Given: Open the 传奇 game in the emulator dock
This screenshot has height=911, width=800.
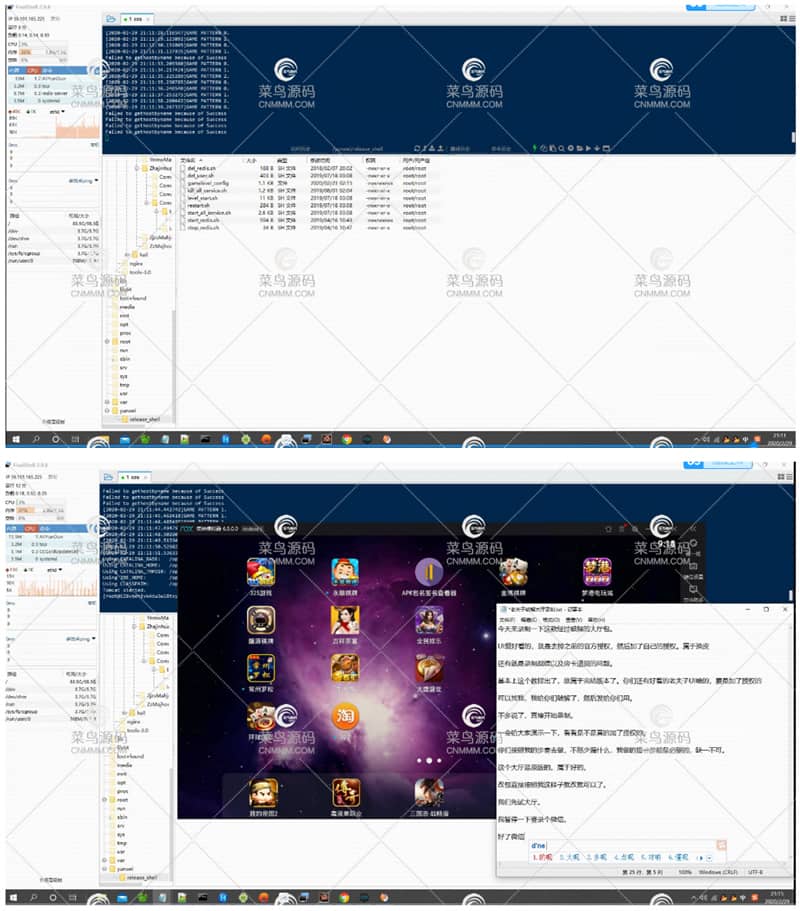Looking at the screenshot, I should coord(346,793).
